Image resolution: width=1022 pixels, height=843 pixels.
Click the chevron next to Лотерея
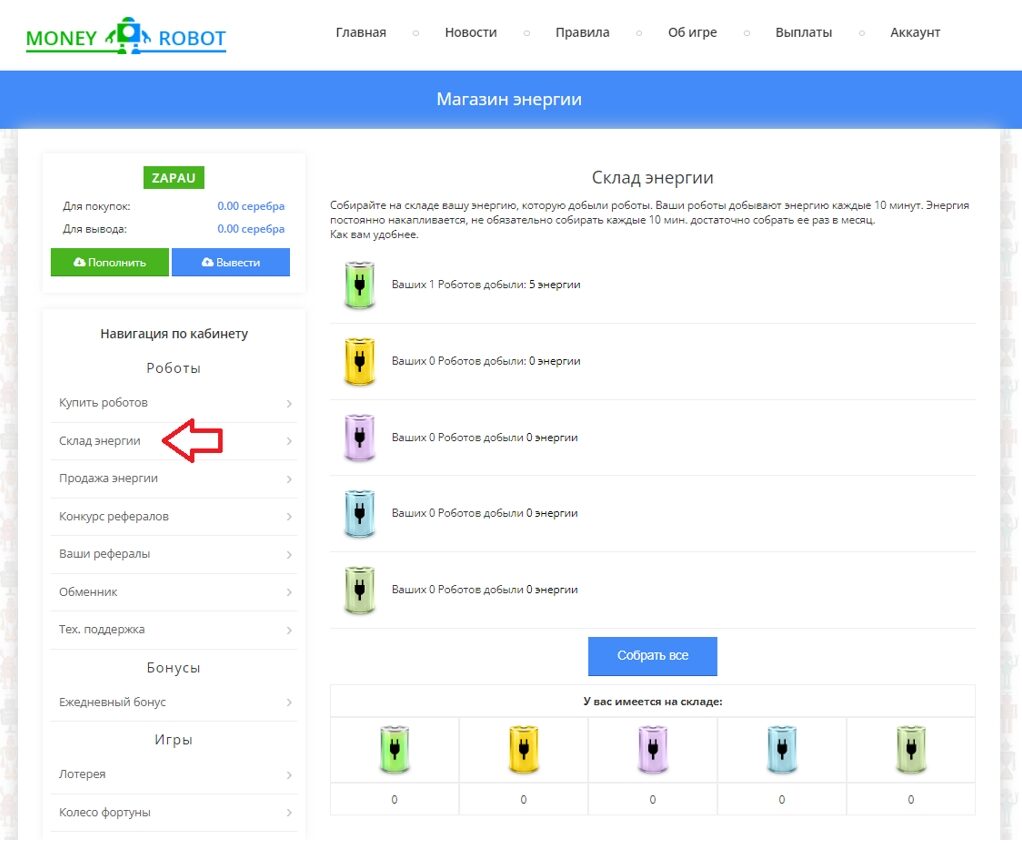[x=289, y=775]
